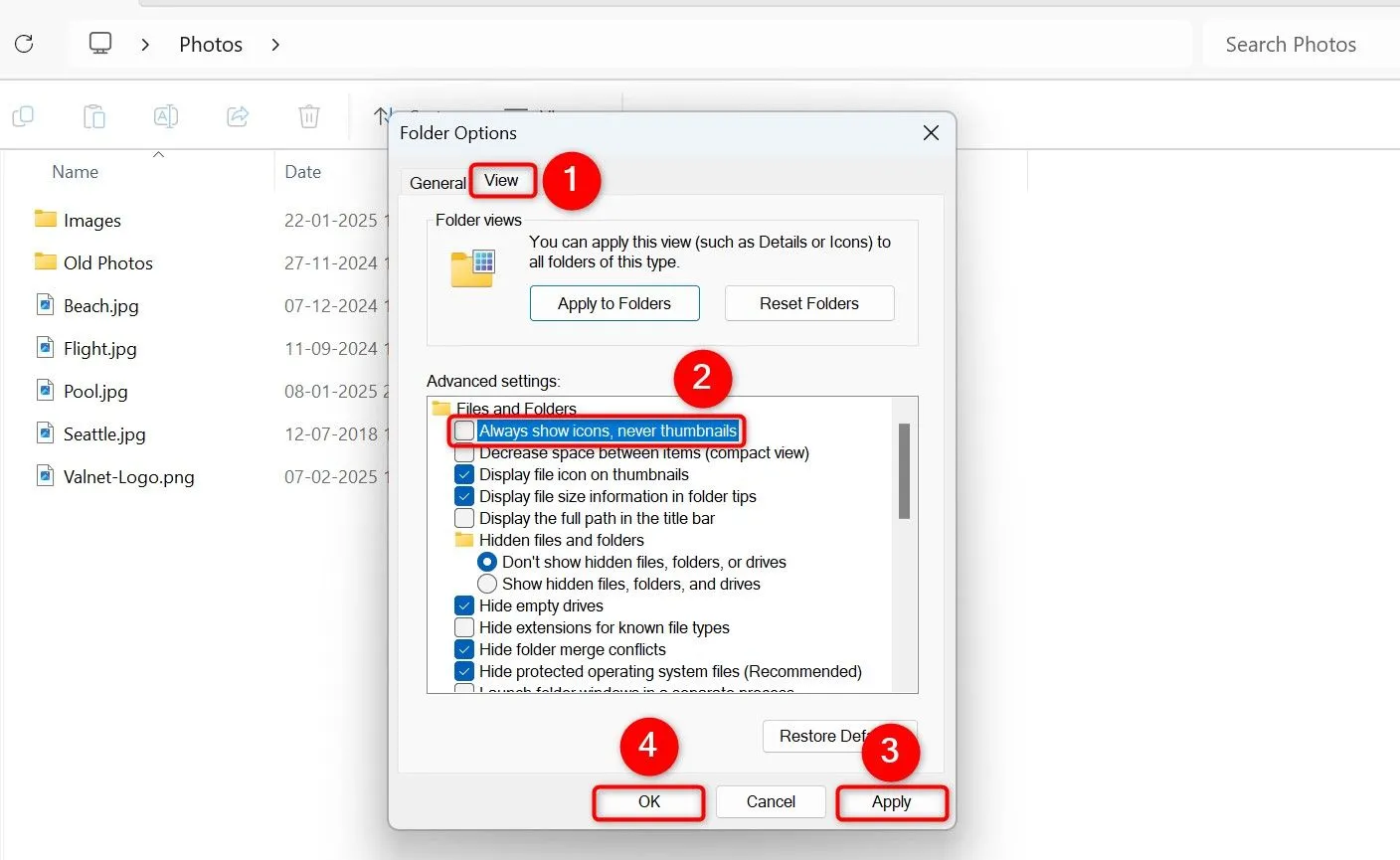Click the Share icon in toolbar
Screen dimensions: 1400x860
[x=238, y=116]
